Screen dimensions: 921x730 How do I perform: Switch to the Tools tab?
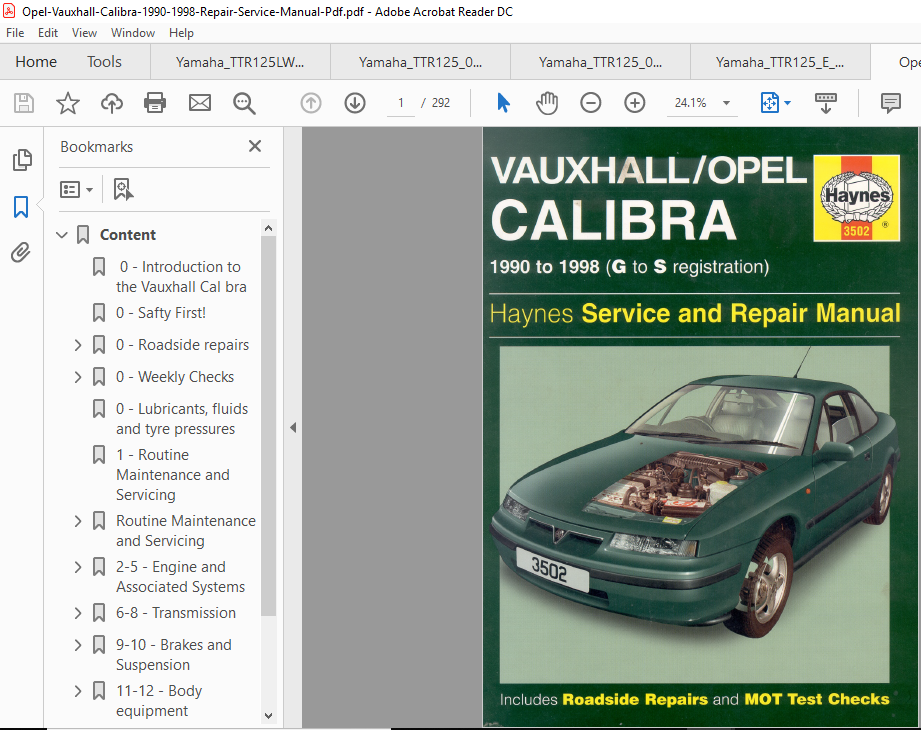tap(104, 62)
